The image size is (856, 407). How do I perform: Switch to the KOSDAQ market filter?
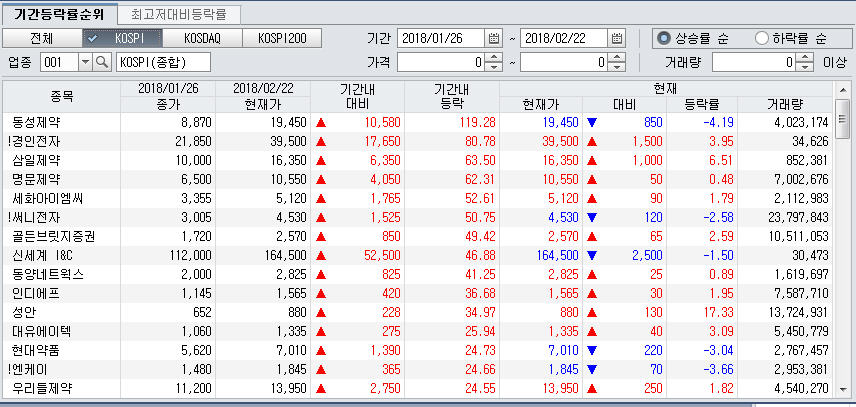pos(203,38)
